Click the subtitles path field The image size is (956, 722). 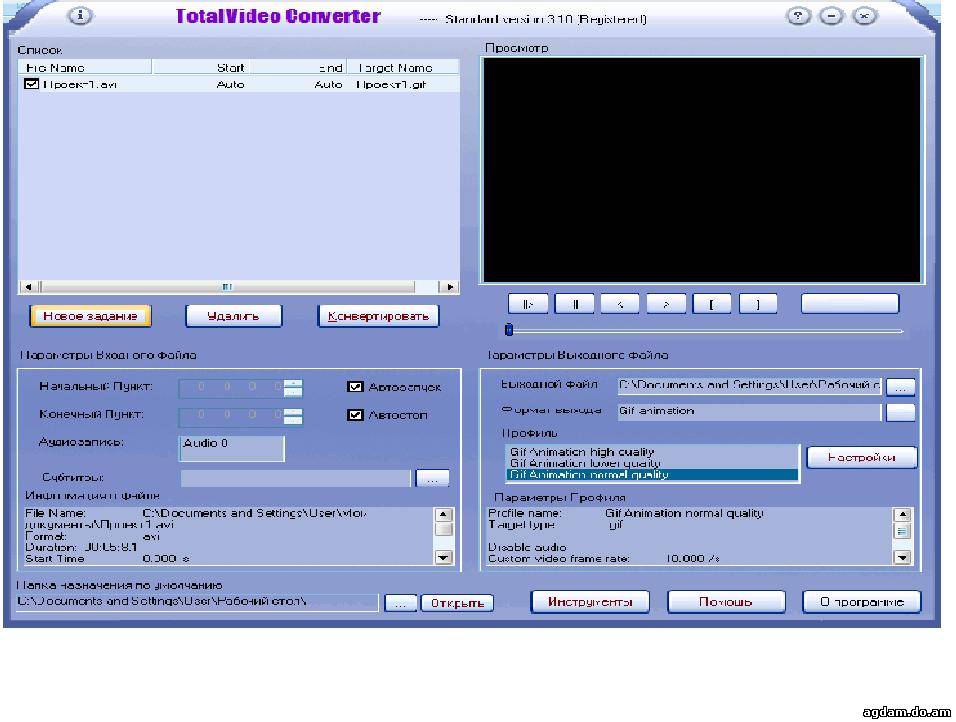click(x=296, y=477)
